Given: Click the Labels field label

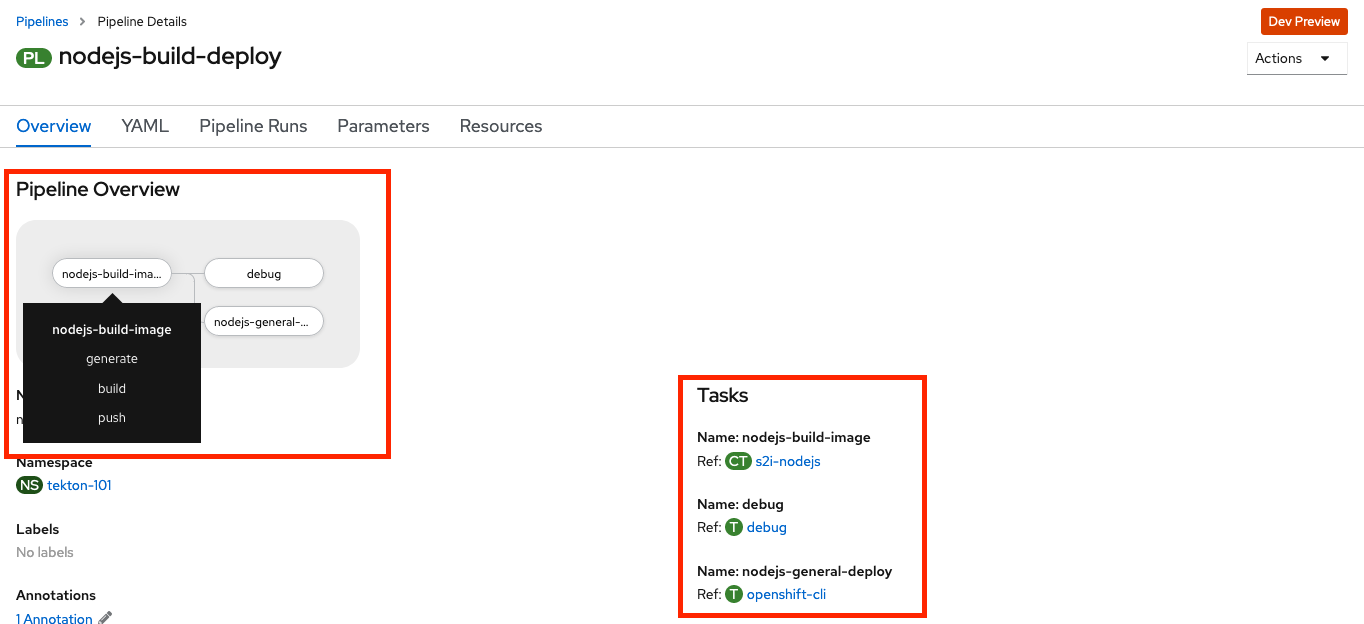Looking at the screenshot, I should (x=38, y=529).
